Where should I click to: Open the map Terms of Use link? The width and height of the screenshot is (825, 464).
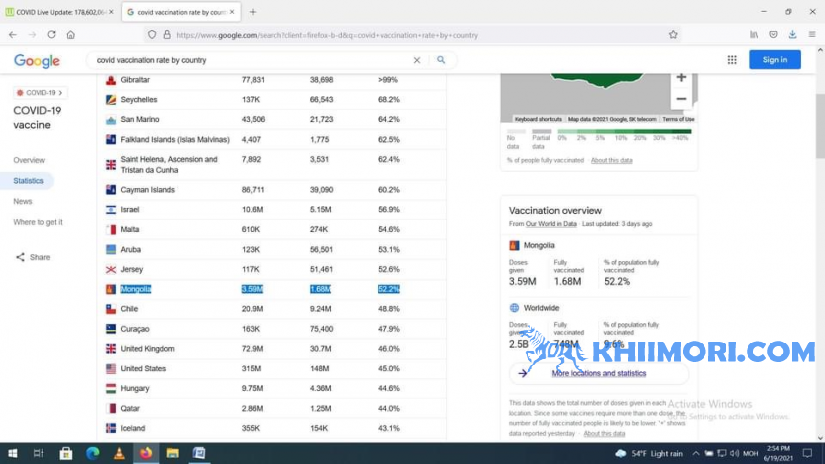point(678,119)
